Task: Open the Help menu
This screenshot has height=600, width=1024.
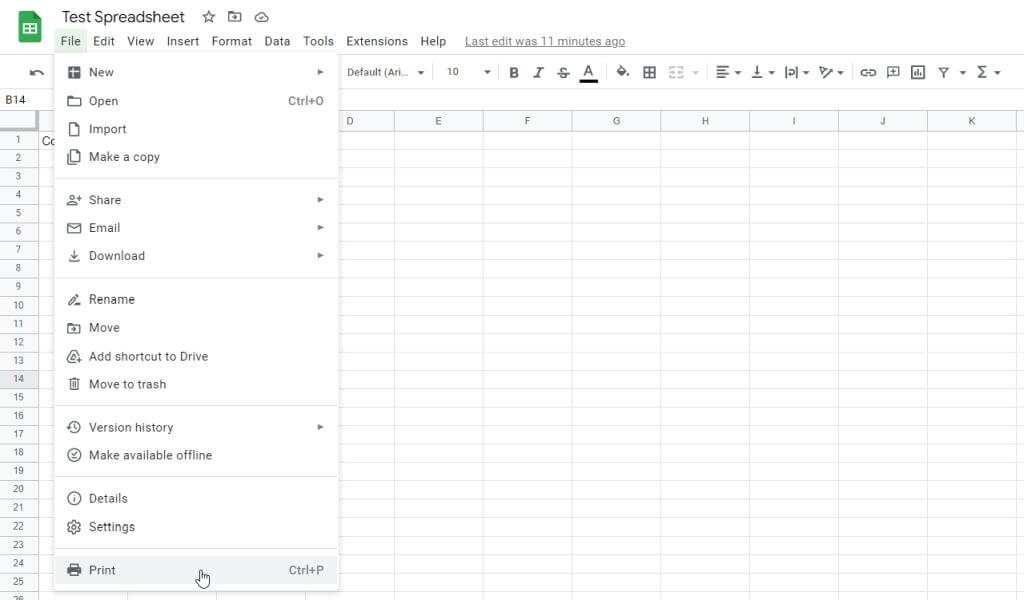Action: pyautogui.click(x=433, y=41)
